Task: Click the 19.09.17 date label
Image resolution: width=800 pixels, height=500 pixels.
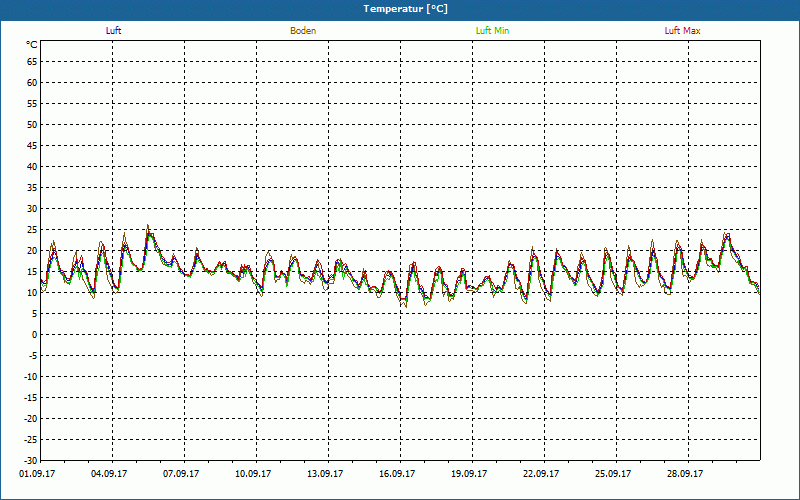Action: [x=469, y=474]
